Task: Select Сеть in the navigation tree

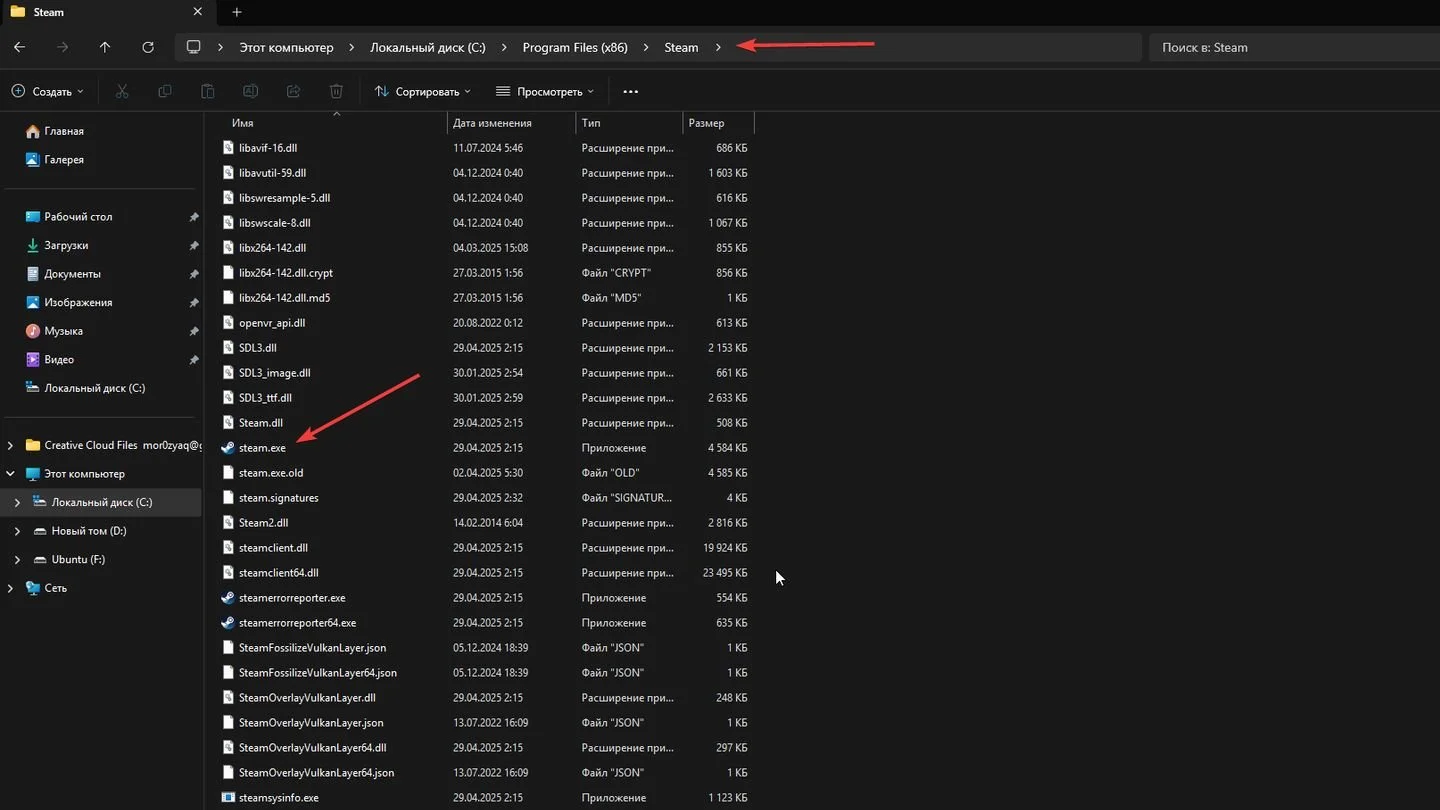Action: [x=55, y=588]
